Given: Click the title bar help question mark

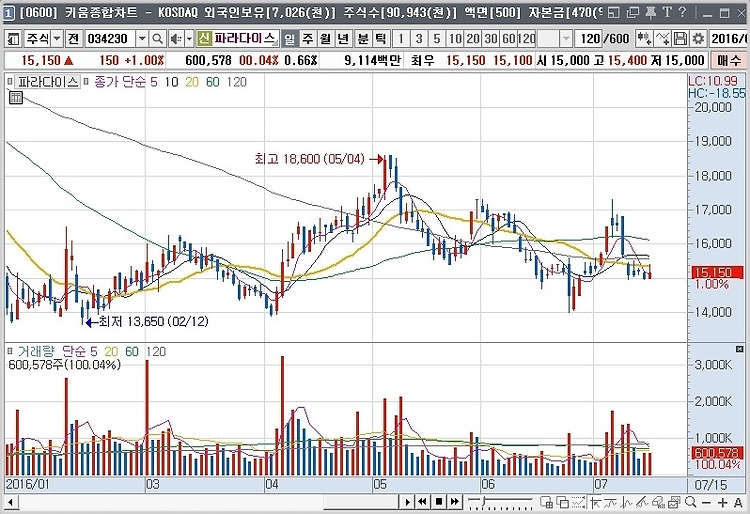Looking at the screenshot, I should (683, 12).
